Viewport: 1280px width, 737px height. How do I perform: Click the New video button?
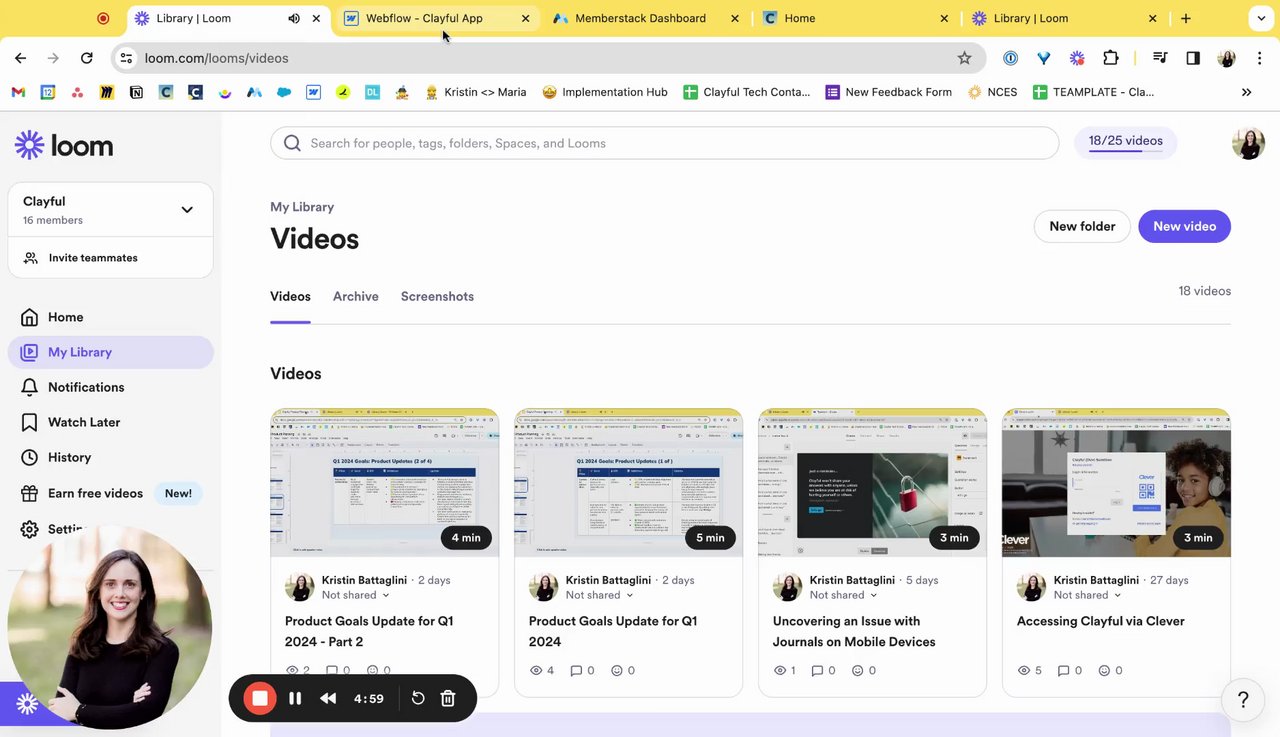1184,226
